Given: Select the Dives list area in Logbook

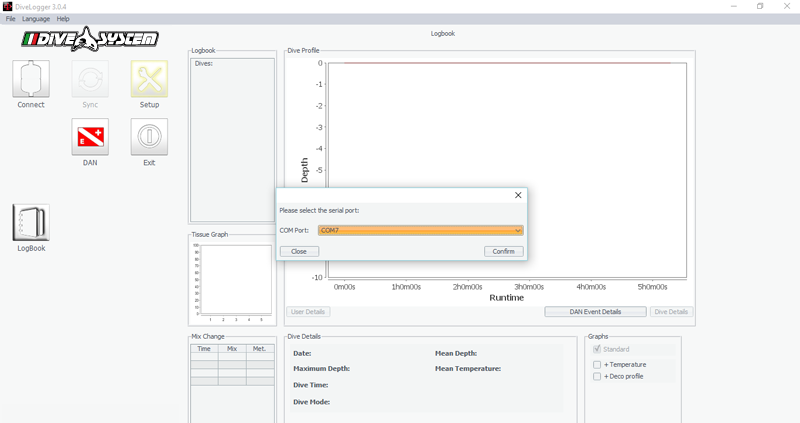Looking at the screenshot, I should [233, 140].
